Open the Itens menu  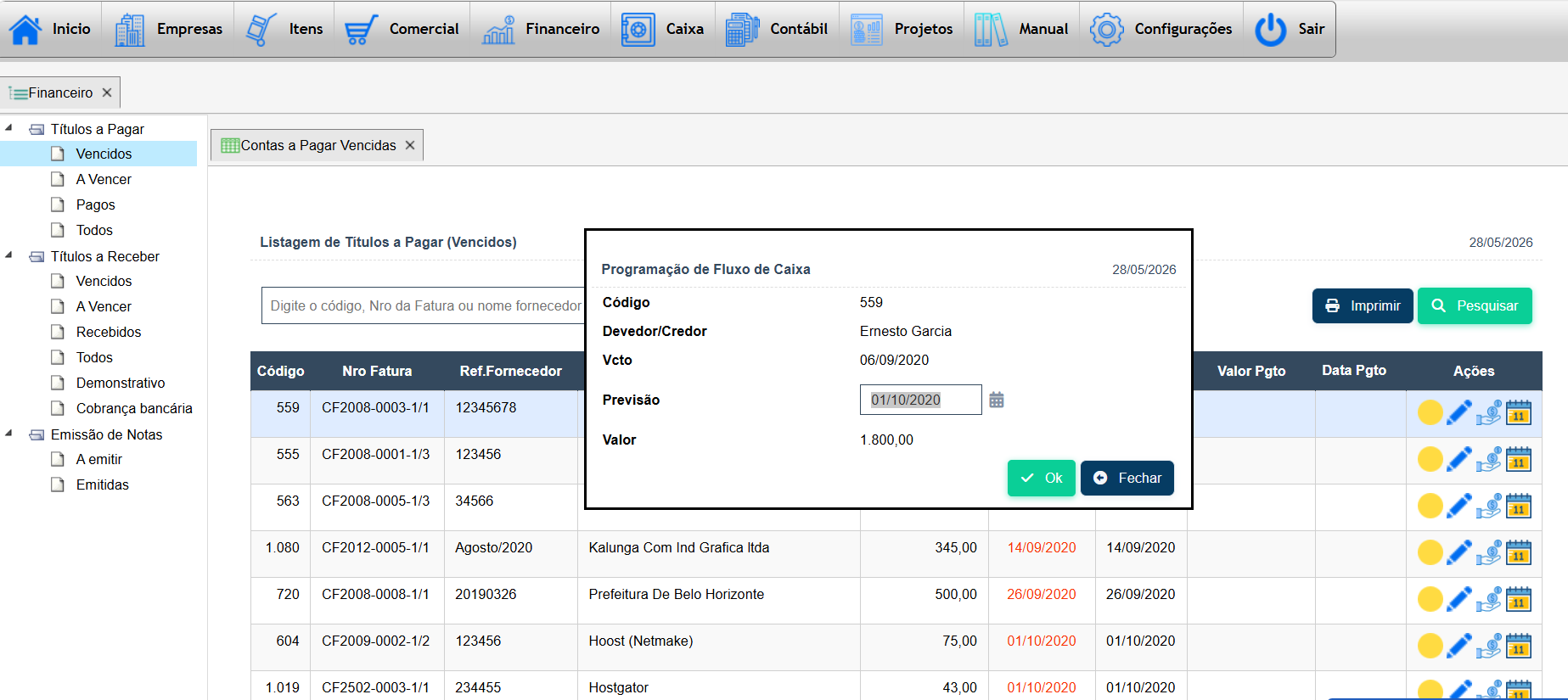pos(284,29)
